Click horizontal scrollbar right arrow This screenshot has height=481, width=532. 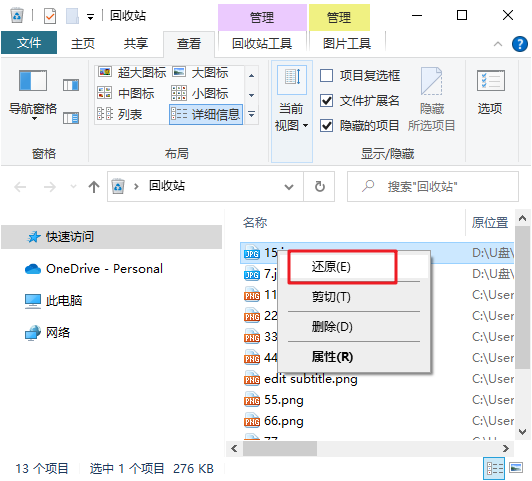(506, 448)
